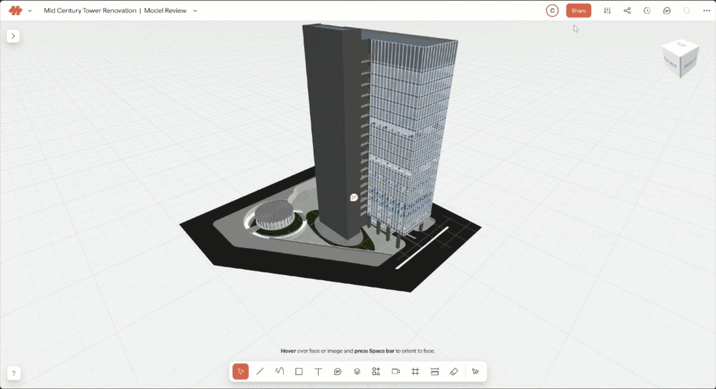Click the orange Share button
716x389 pixels.
(579, 11)
